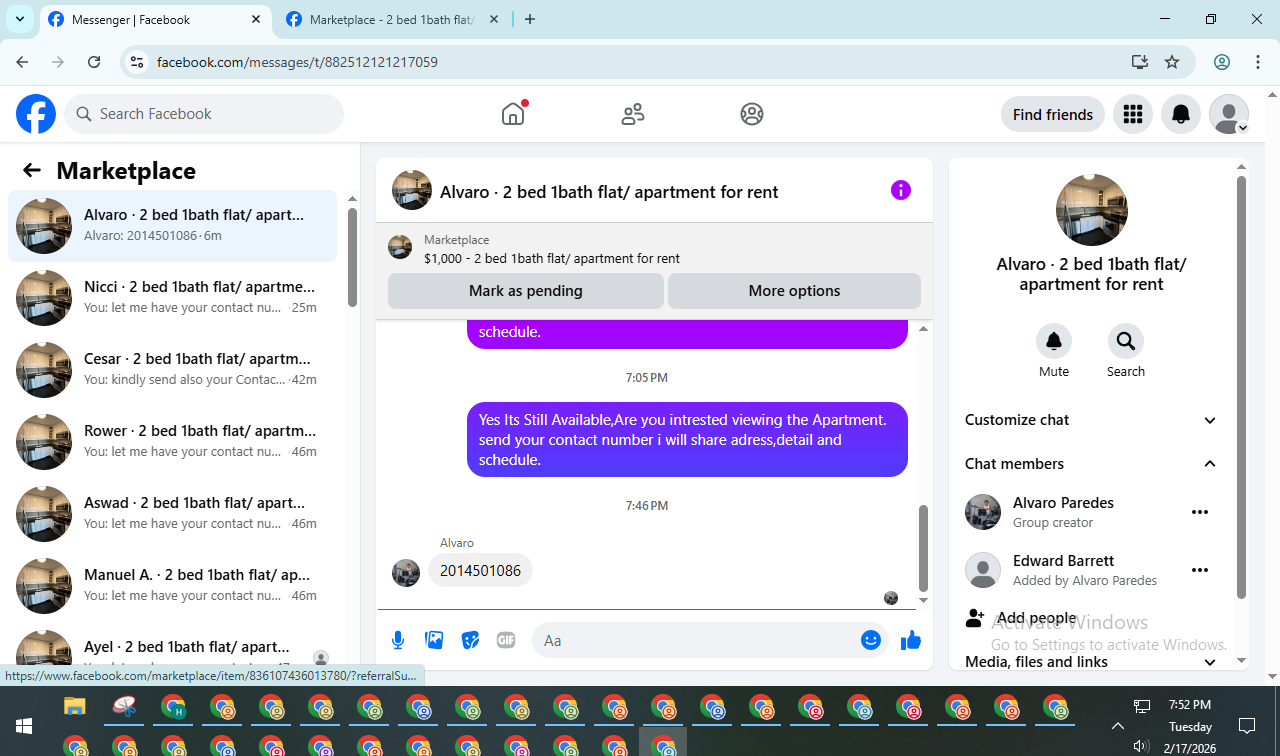Open Nicci conversation

173,298
